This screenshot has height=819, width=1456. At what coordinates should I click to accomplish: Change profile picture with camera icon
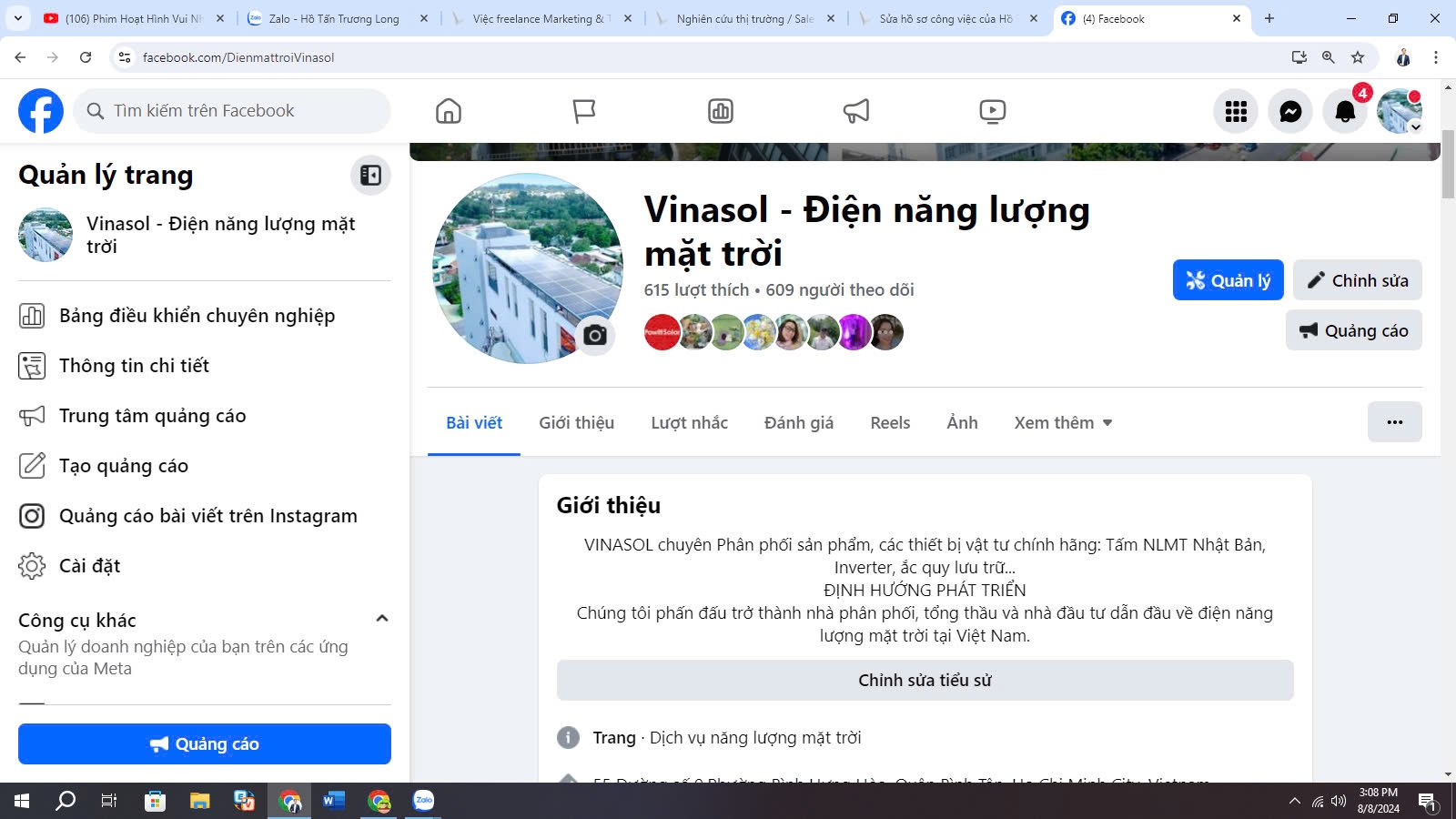595,335
